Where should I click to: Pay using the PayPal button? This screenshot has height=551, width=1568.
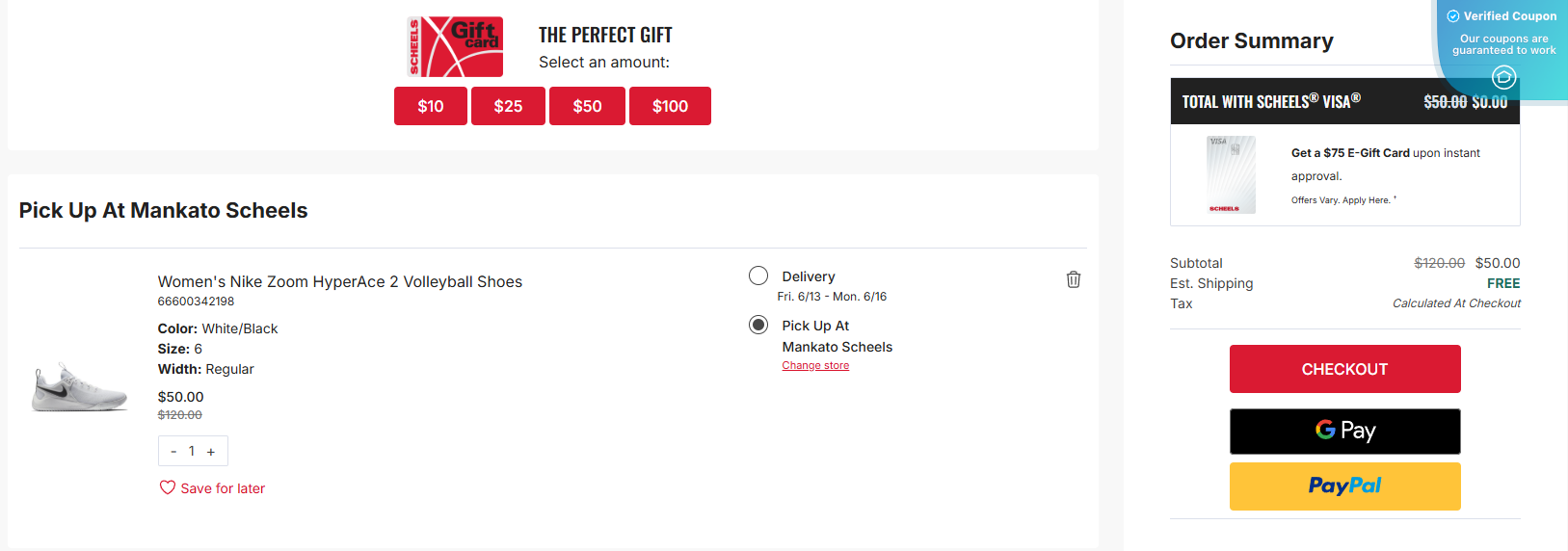[1344, 485]
